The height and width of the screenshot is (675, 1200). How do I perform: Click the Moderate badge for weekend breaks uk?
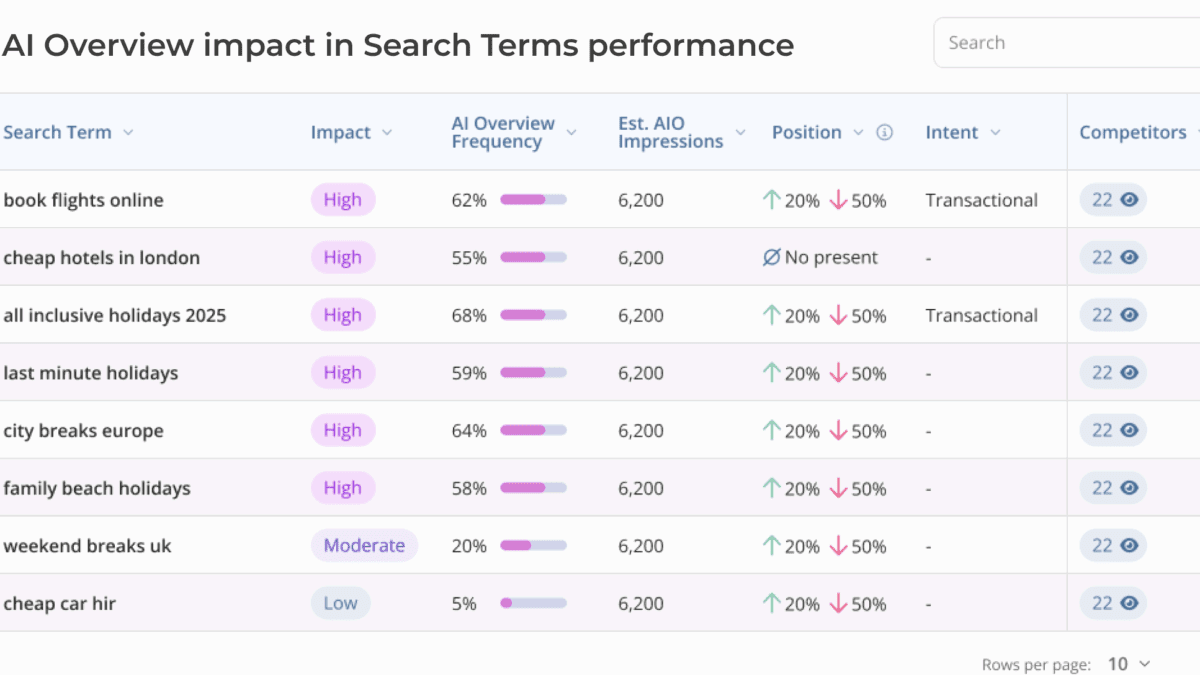pyautogui.click(x=364, y=546)
